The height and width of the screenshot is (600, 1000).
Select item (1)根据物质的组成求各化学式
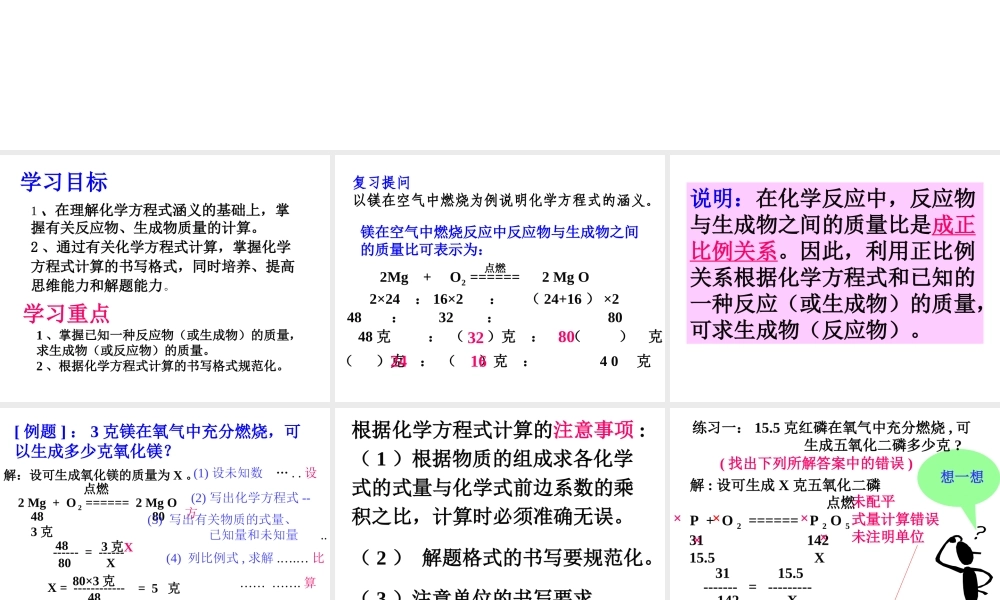pyautogui.click(x=492, y=487)
